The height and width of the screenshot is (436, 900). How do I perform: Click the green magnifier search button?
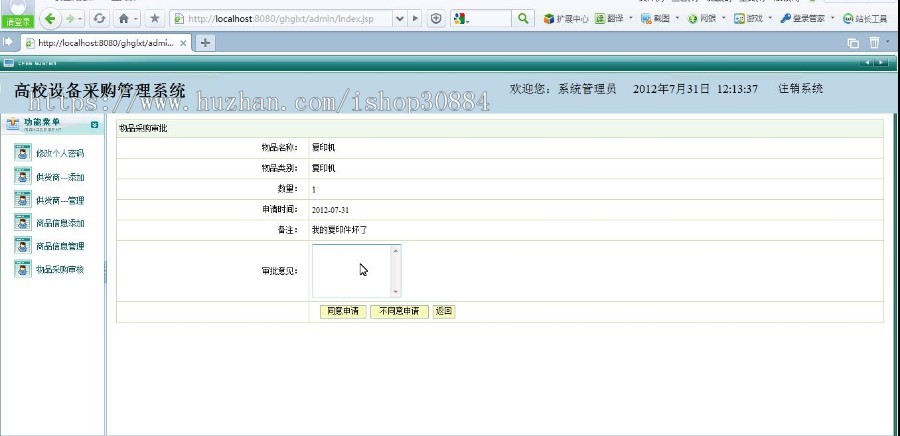tap(522, 18)
